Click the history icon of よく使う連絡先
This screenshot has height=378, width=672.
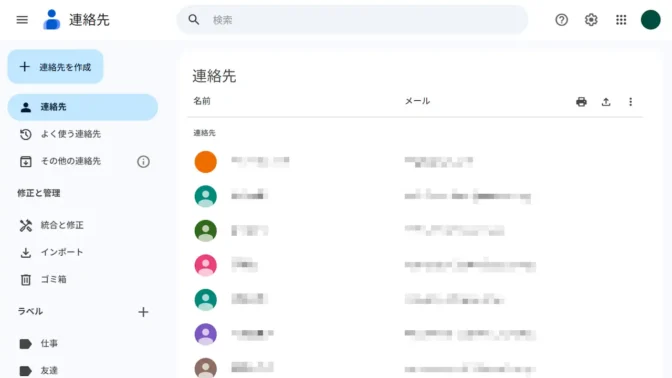26,134
